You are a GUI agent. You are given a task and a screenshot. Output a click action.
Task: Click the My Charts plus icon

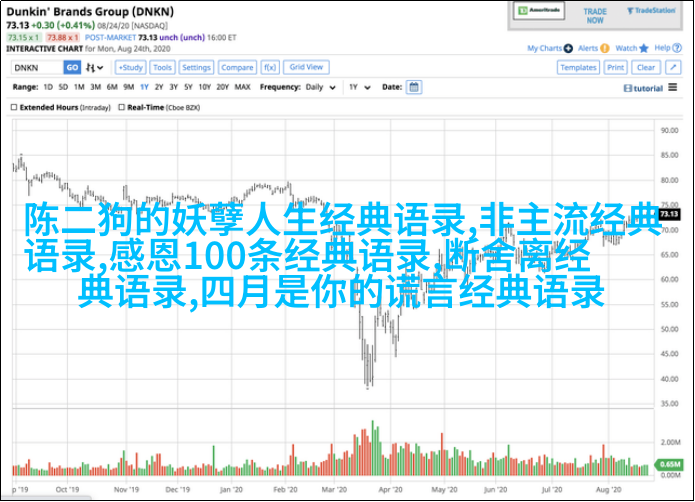[568, 48]
